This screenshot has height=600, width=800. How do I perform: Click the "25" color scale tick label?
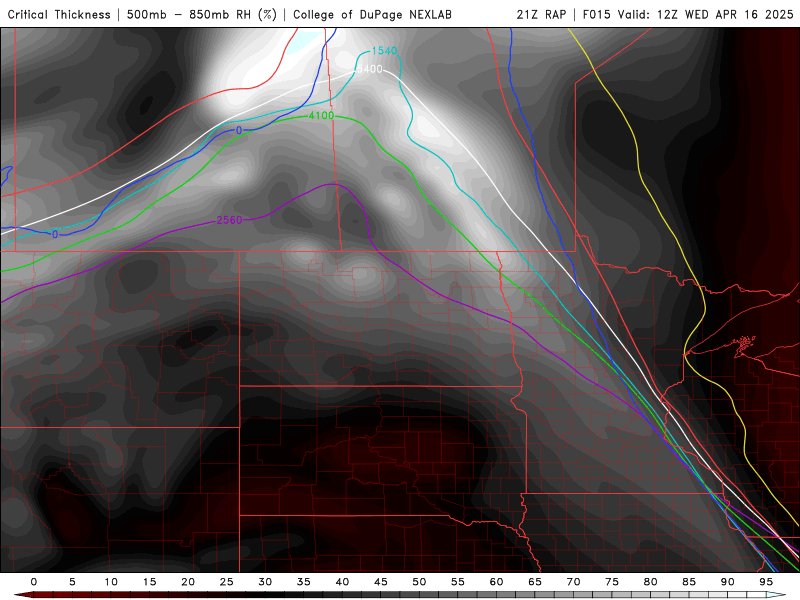pyautogui.click(x=227, y=582)
